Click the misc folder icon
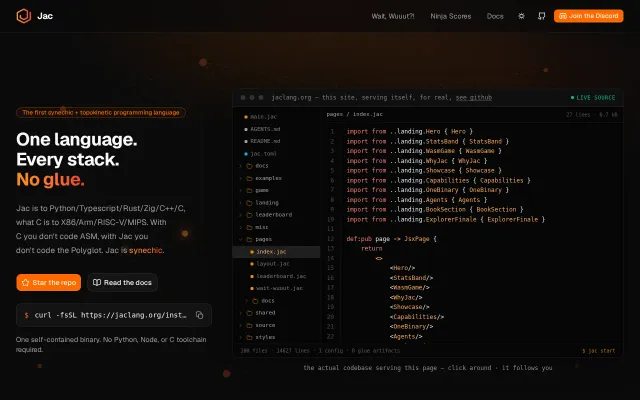The width and height of the screenshot is (640, 400). pos(249,227)
